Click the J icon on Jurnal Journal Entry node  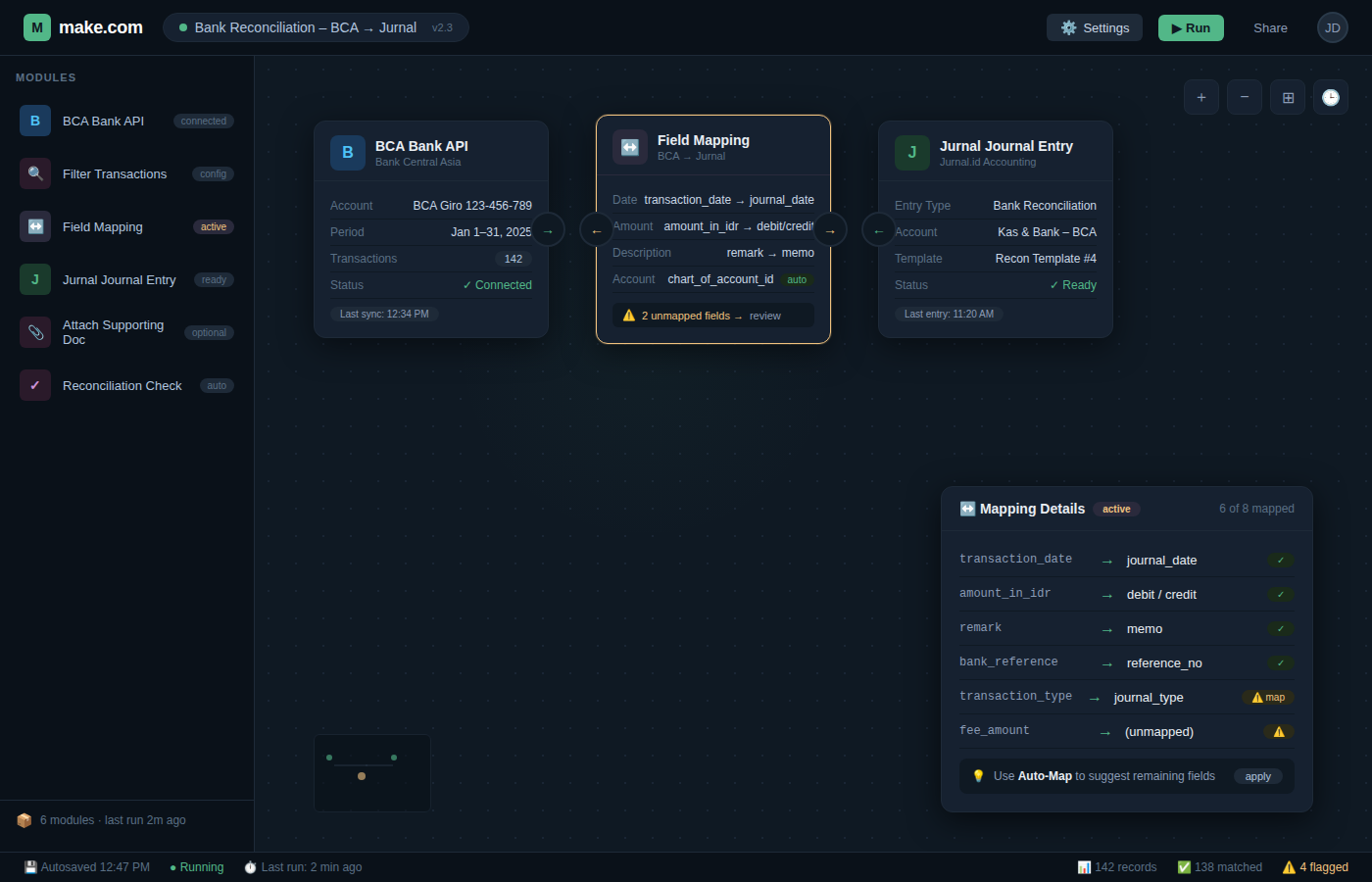(x=912, y=153)
